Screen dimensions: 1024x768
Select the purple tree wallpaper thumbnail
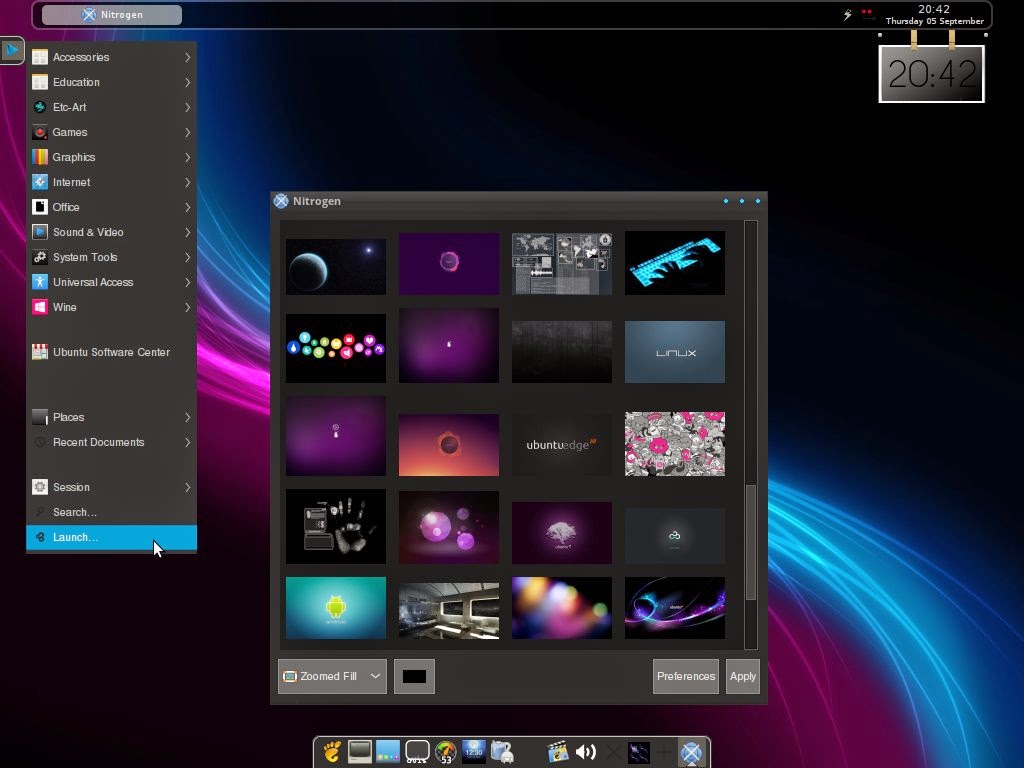pyautogui.click(x=562, y=533)
